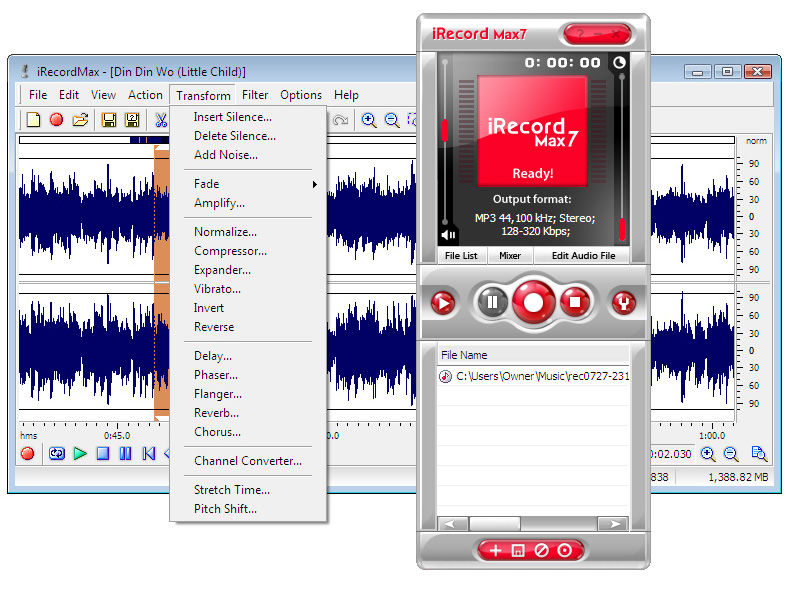Choose Normalize... from the menu
Viewport: 800px width, 600px height.
[248, 232]
